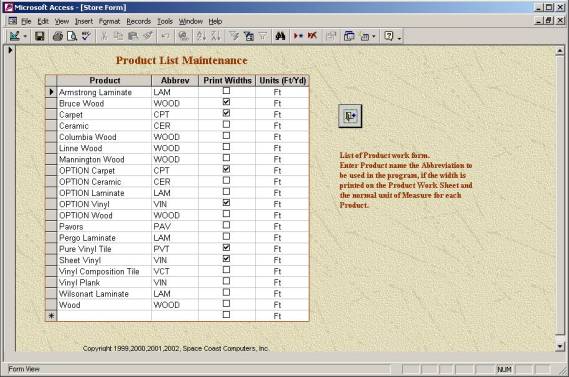This screenshot has width=569, height=377.
Task: Uncheck Print Widths for Carpet
Action: click(226, 113)
